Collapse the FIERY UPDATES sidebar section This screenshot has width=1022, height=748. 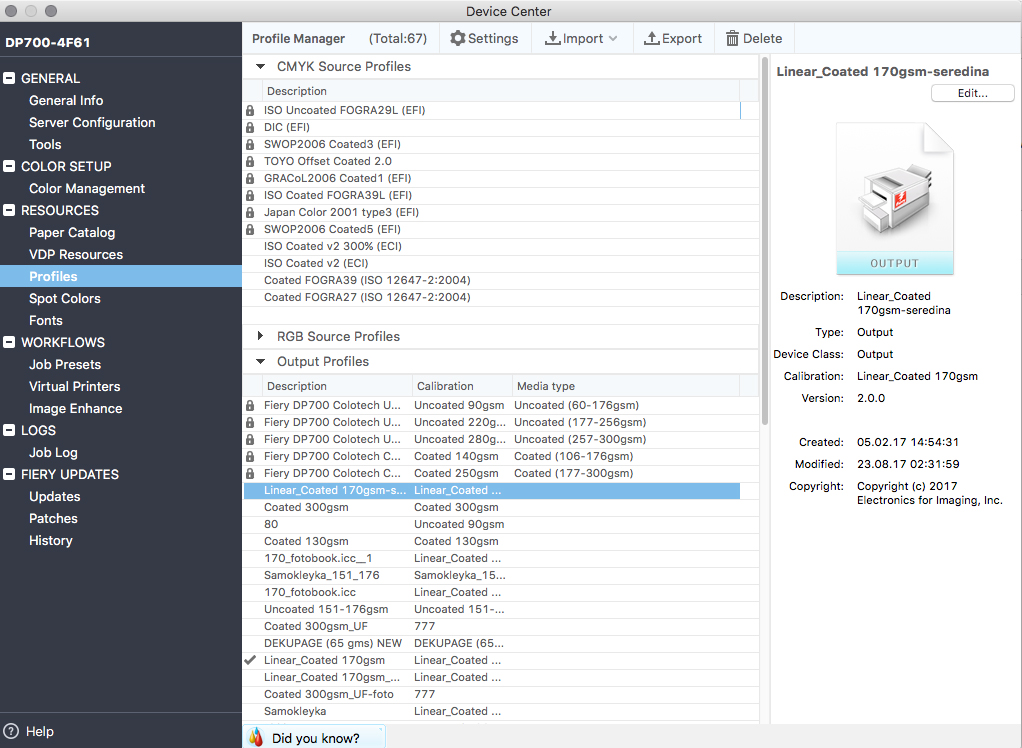[9, 474]
